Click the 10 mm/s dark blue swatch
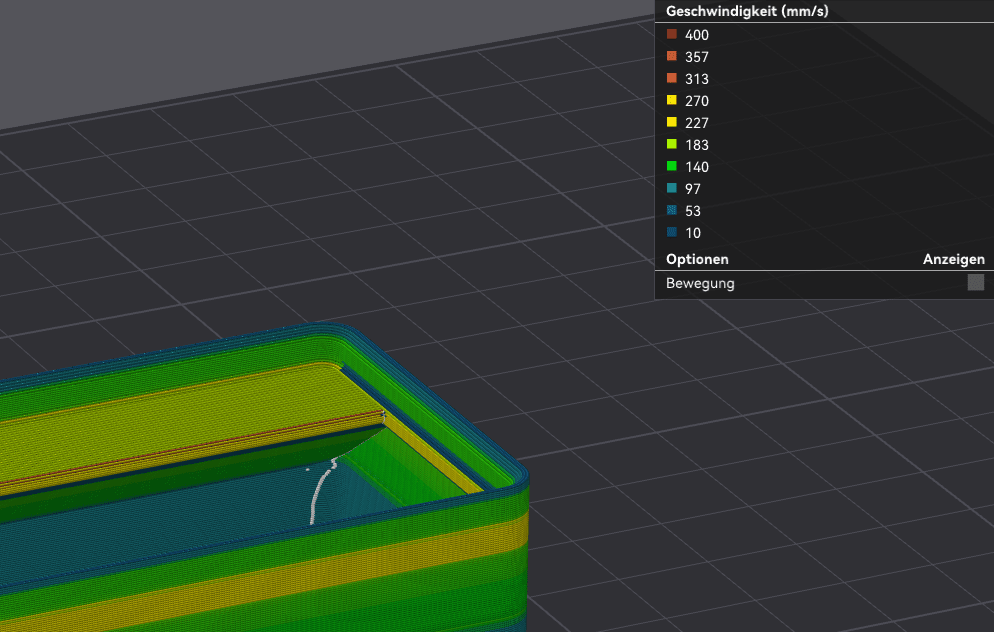This screenshot has height=632, width=994. (672, 232)
